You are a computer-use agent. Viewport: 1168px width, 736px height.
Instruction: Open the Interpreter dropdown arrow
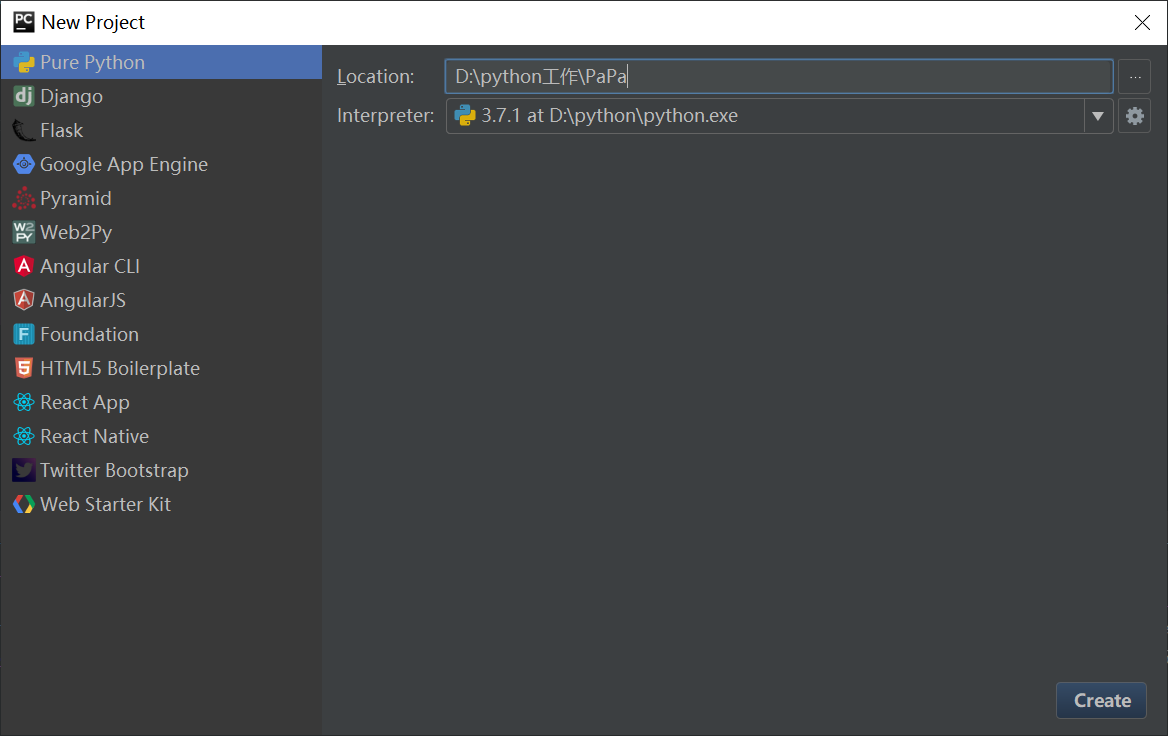[x=1098, y=115]
